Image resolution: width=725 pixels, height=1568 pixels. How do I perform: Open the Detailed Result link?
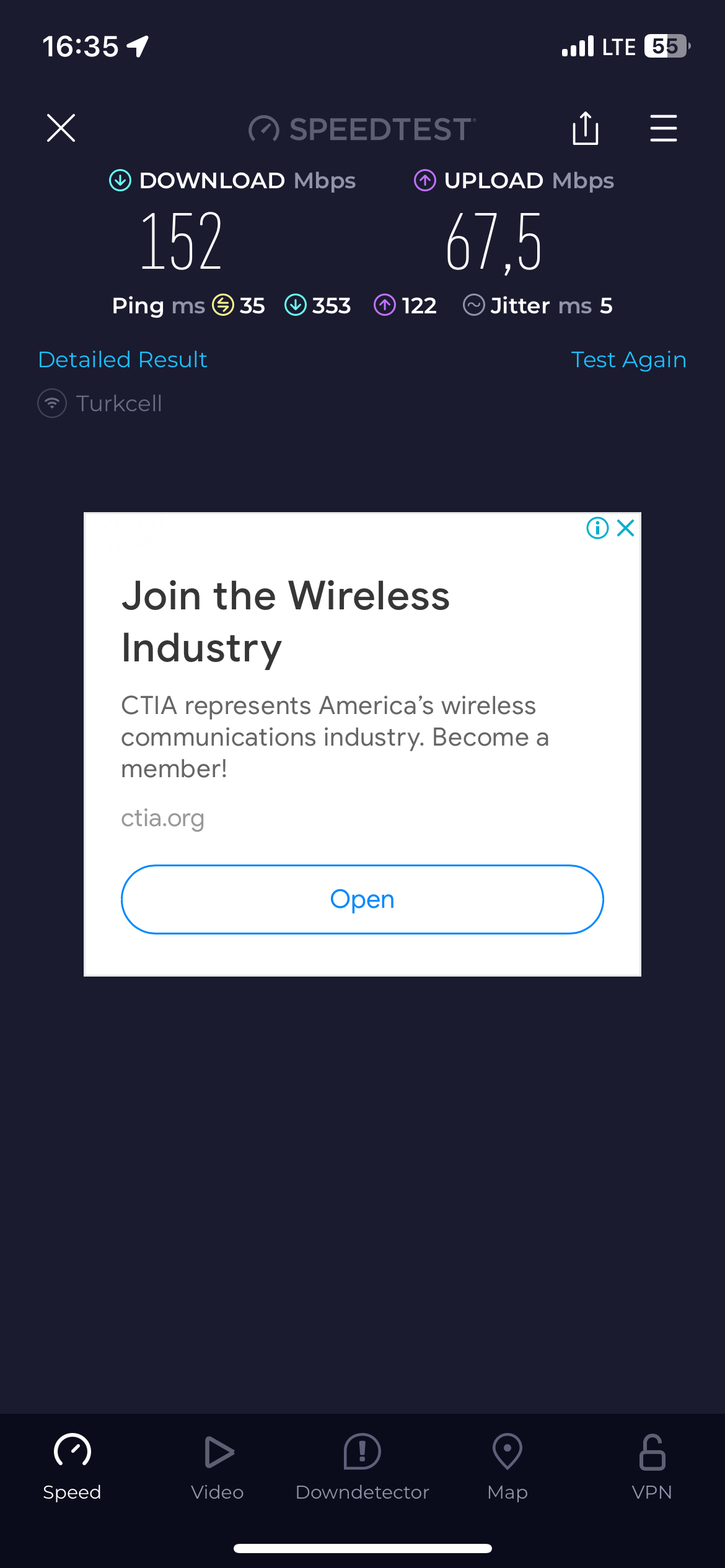click(123, 360)
